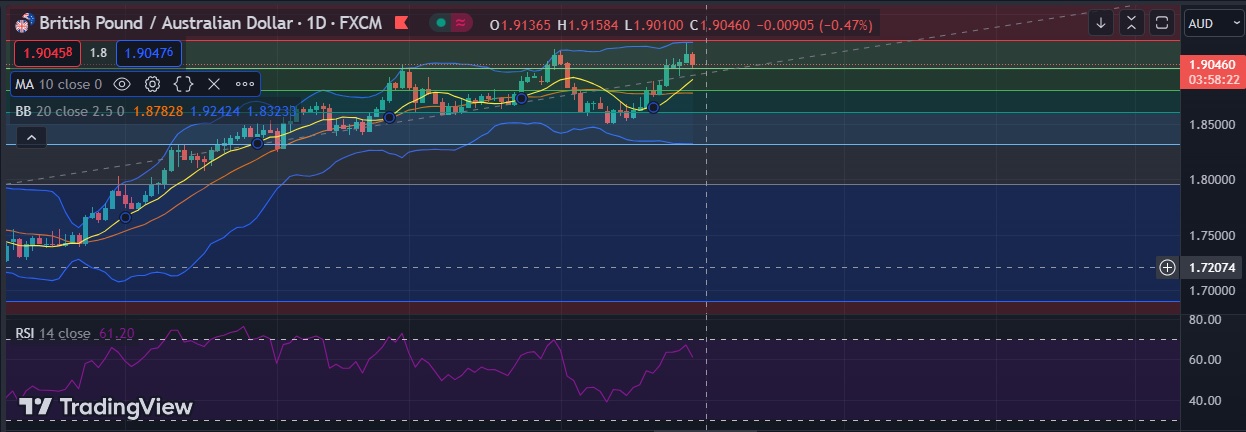Open the AUD currency dropdown
Viewport: 1246px width, 432px height.
tap(1211, 23)
